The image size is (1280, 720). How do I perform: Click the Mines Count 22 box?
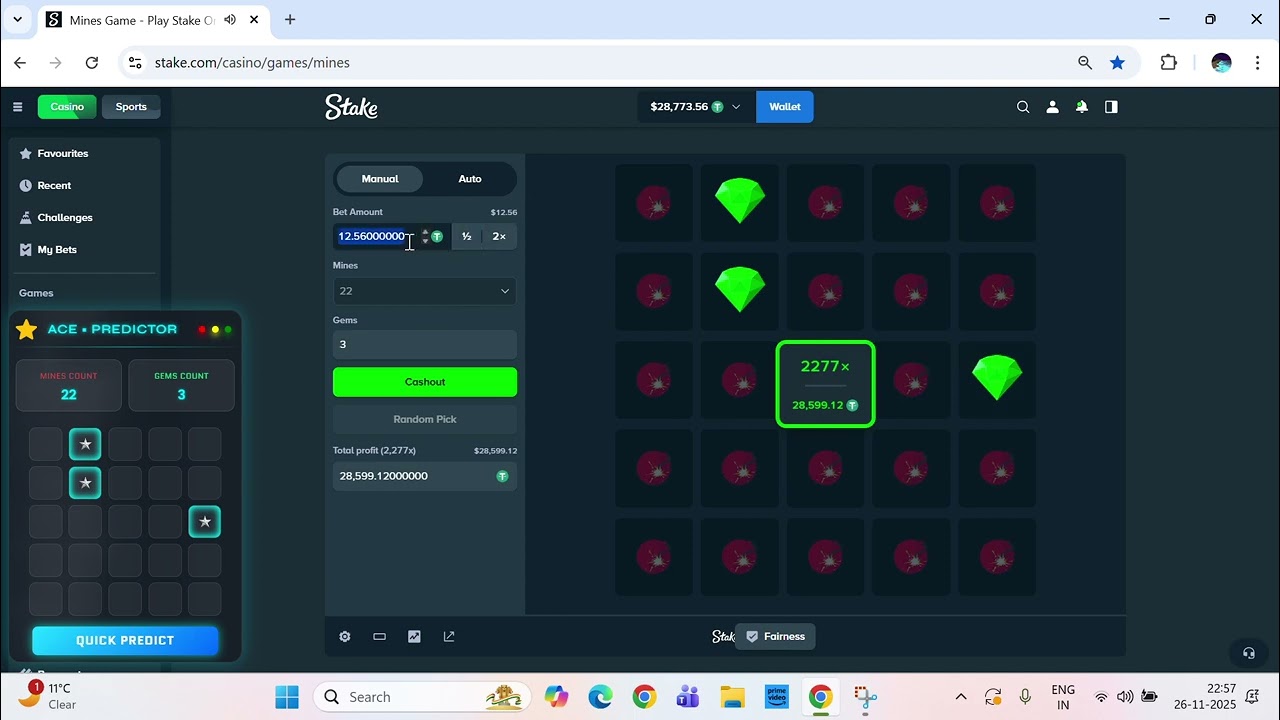point(69,386)
